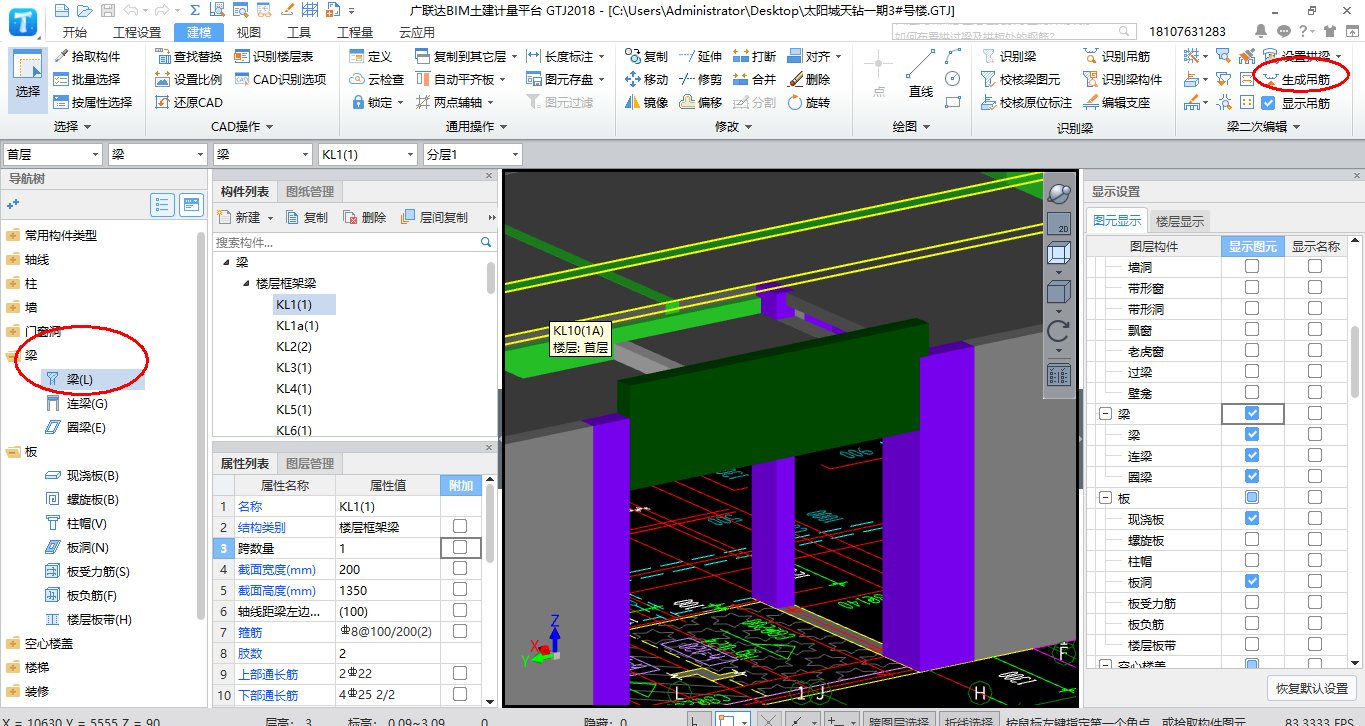1365x726 pixels.
Task: Open the 图纸管理 tab beside 构件列表
Action: point(310,191)
